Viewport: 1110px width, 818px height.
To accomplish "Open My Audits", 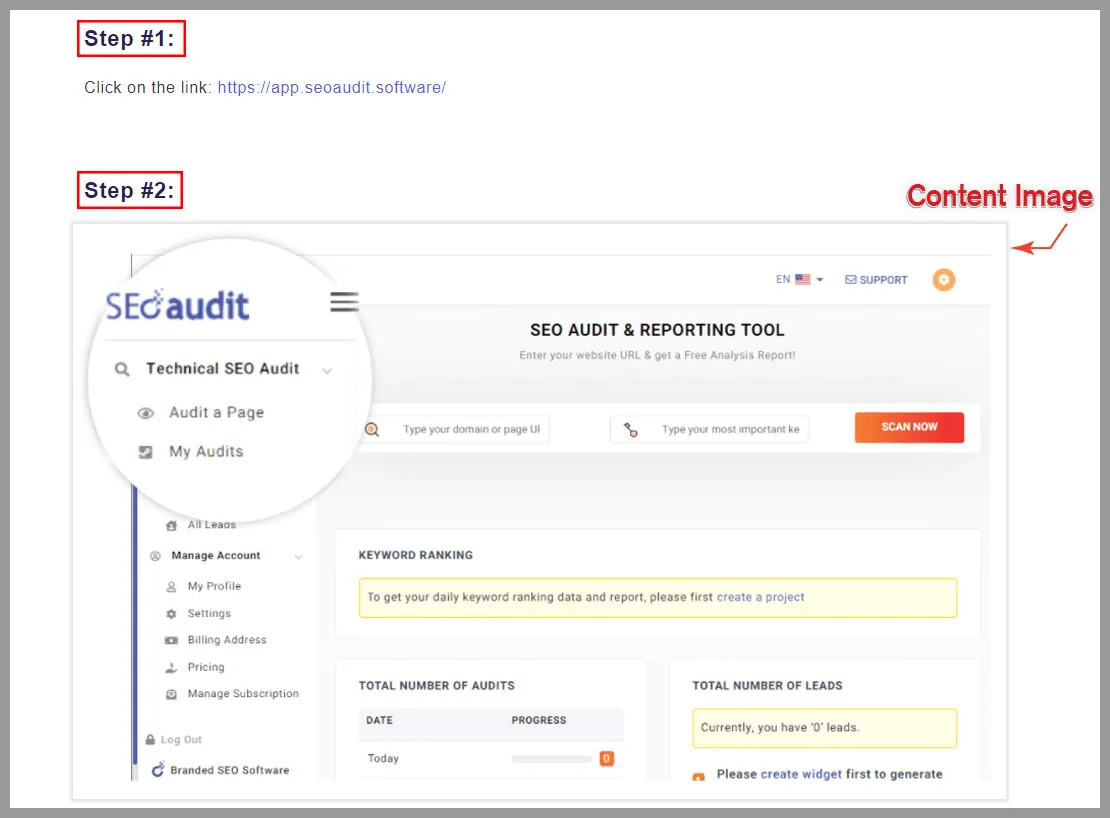I will pyautogui.click(x=206, y=451).
